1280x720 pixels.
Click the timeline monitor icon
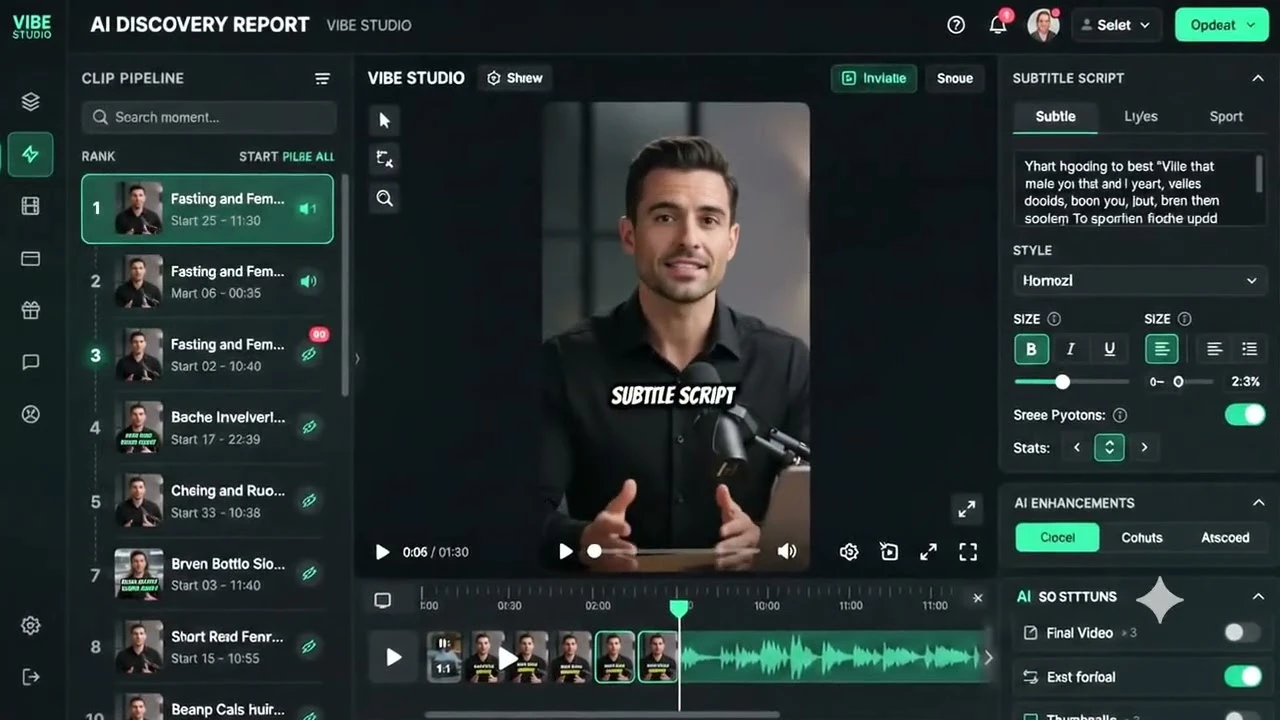(x=382, y=600)
